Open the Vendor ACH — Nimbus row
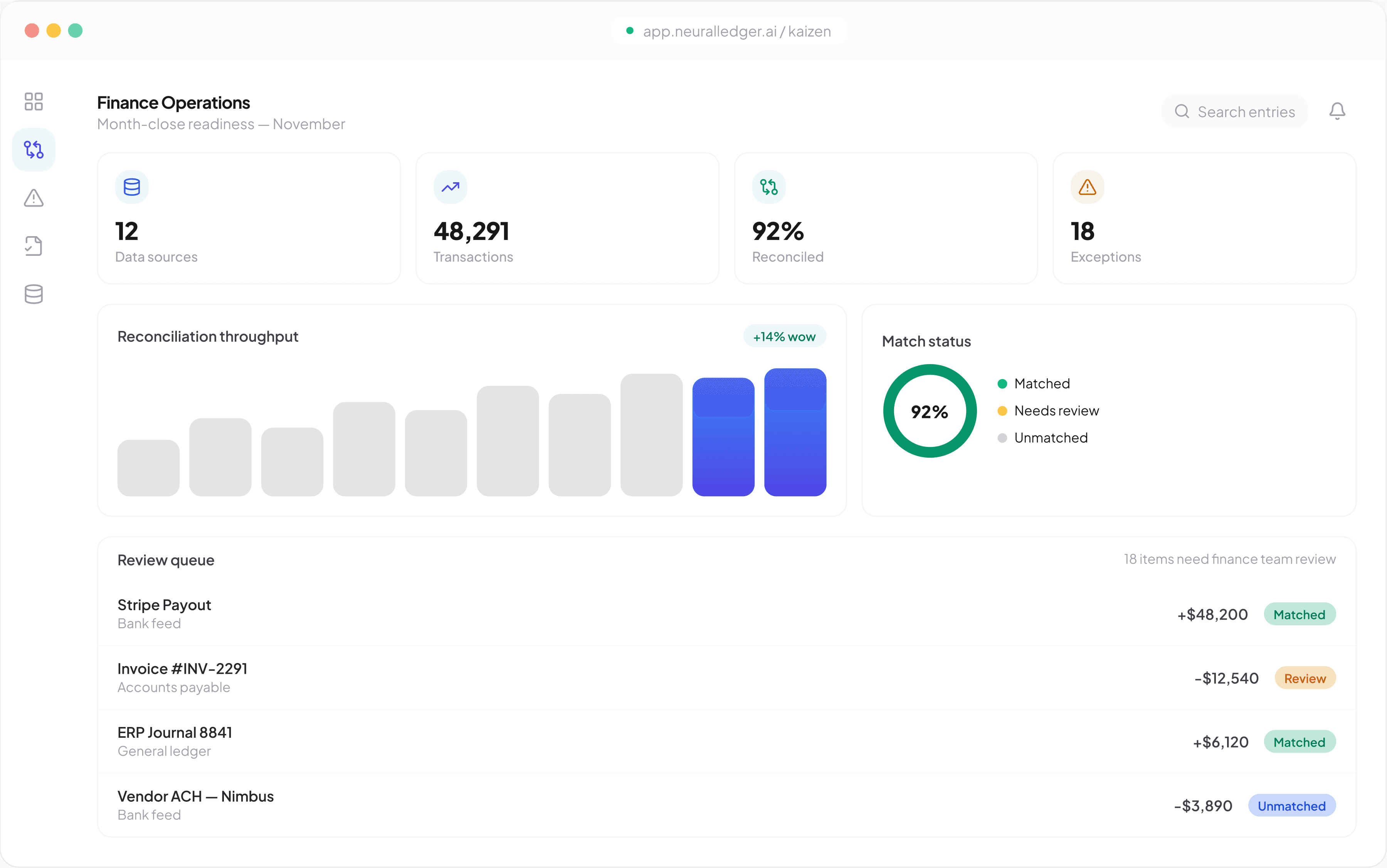 coord(727,806)
